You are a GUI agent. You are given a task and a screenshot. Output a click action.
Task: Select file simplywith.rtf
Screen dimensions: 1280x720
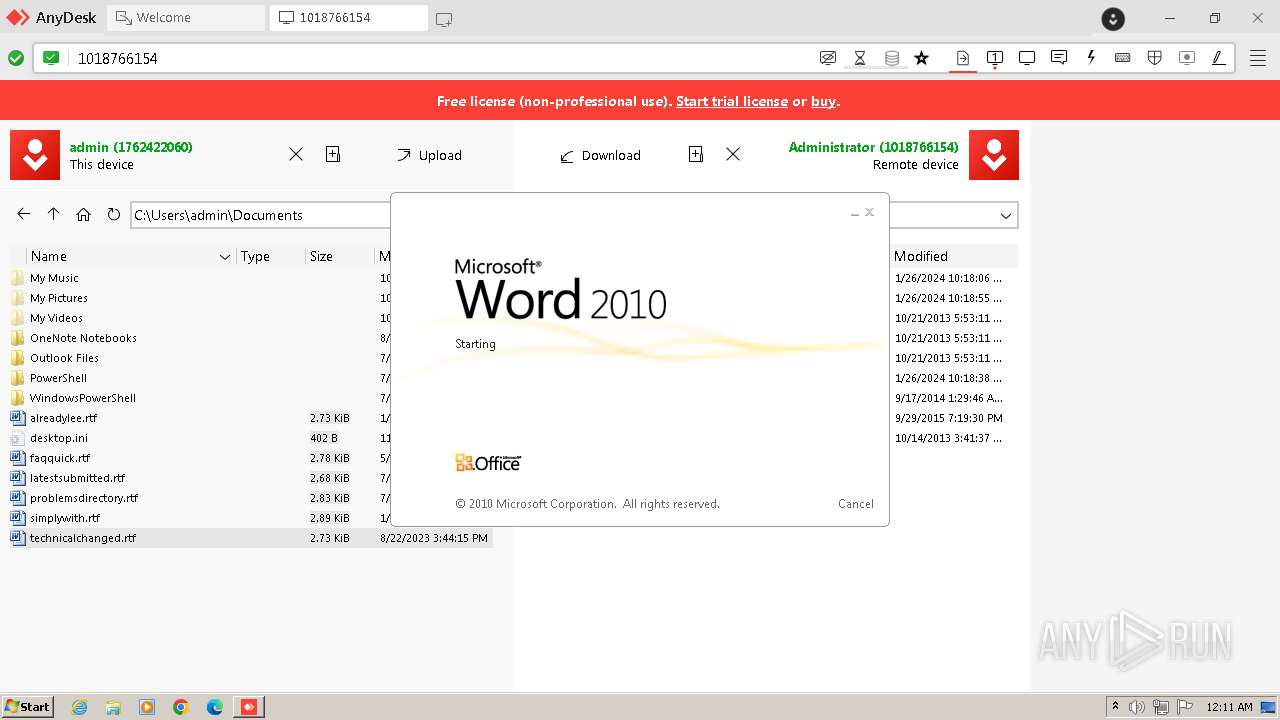(x=65, y=518)
